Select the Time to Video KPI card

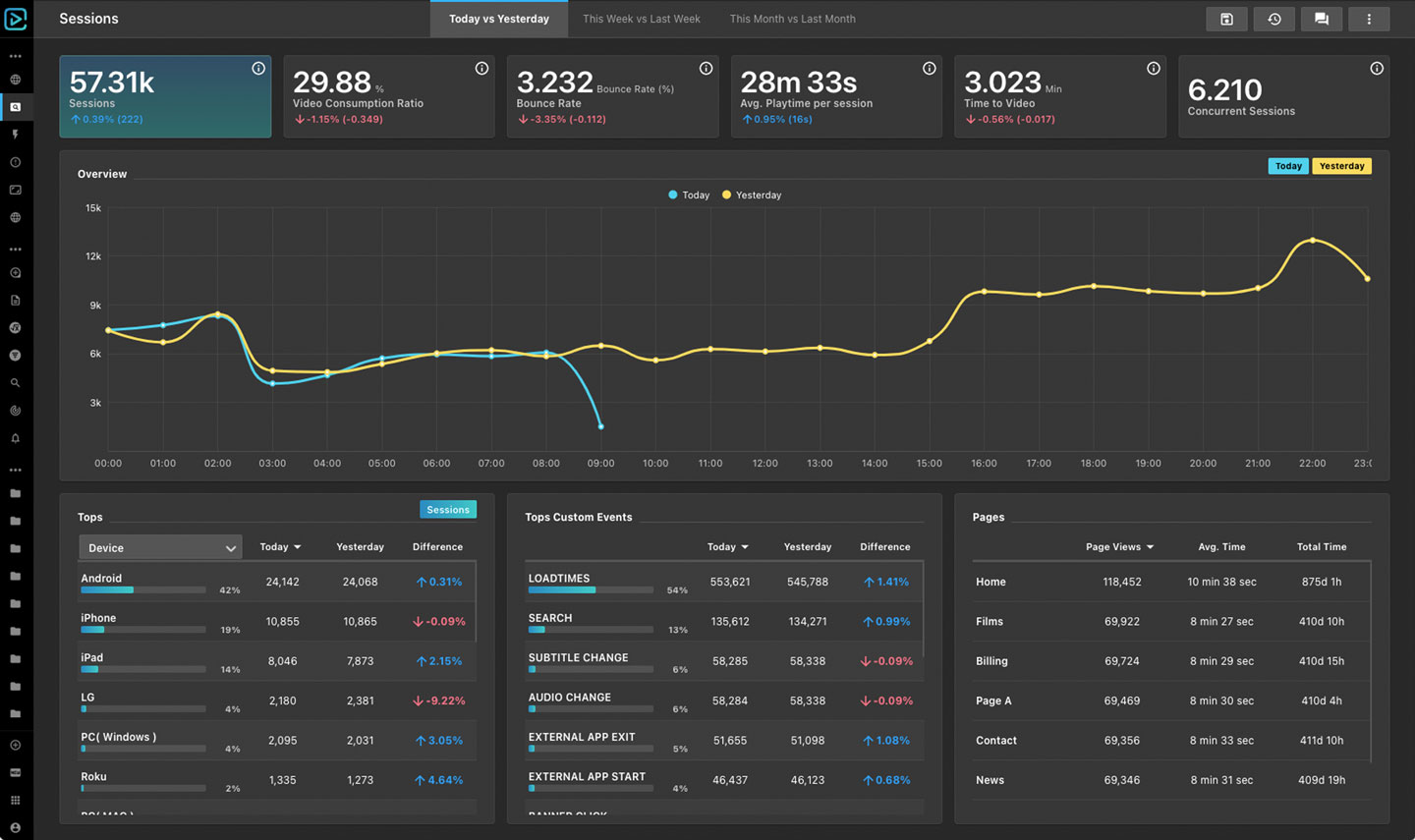pos(1060,96)
